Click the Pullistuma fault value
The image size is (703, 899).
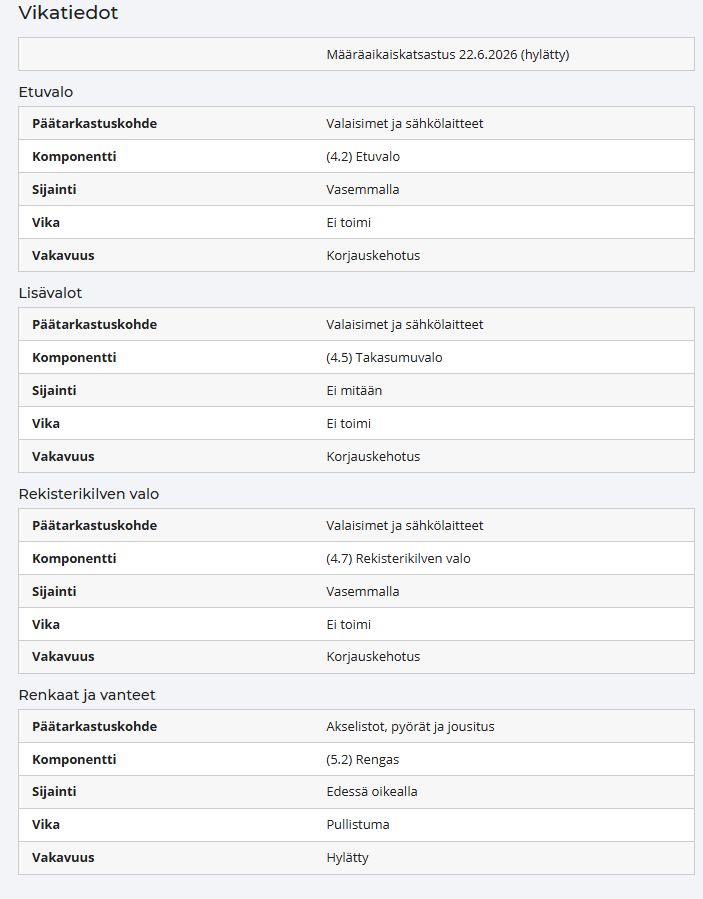coord(358,824)
